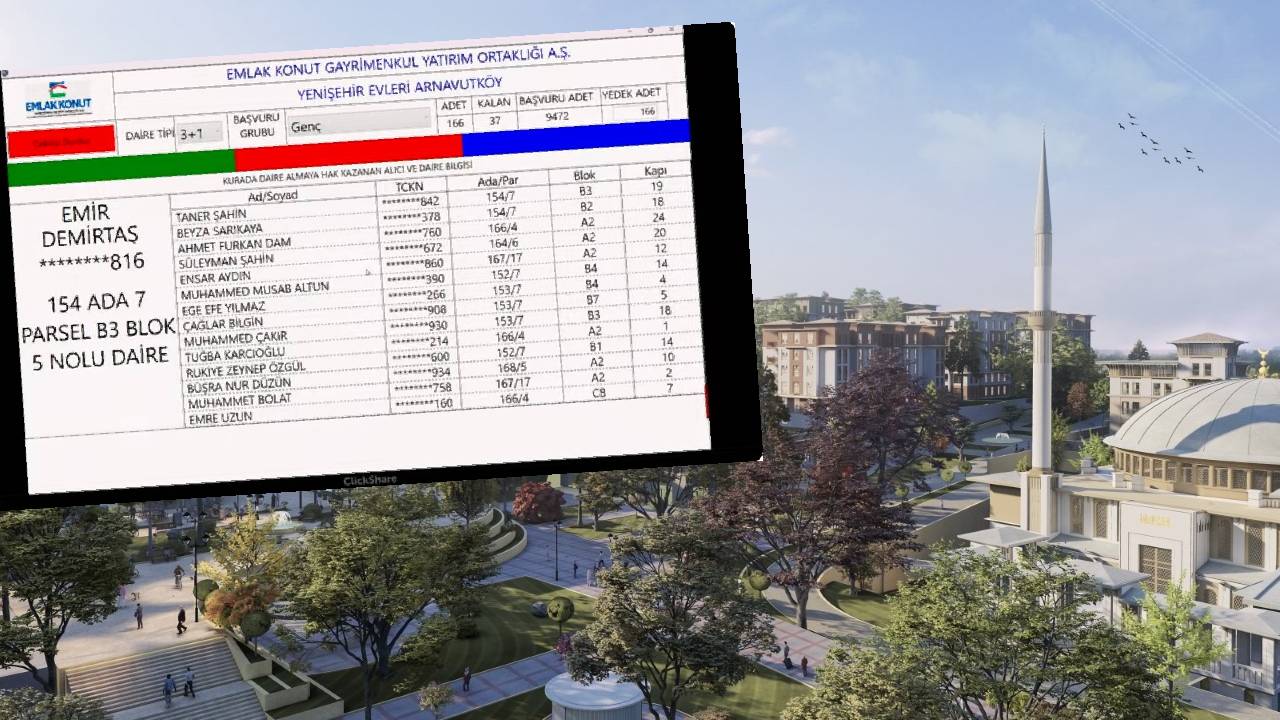
Task: Click the TCKN cell ending 842
Action: click(x=411, y=202)
